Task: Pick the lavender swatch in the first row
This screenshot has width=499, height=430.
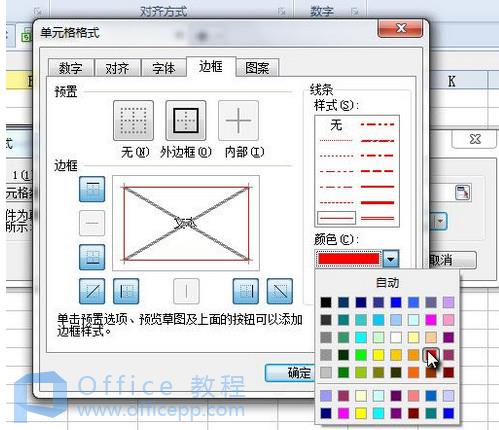Action: click(448, 302)
